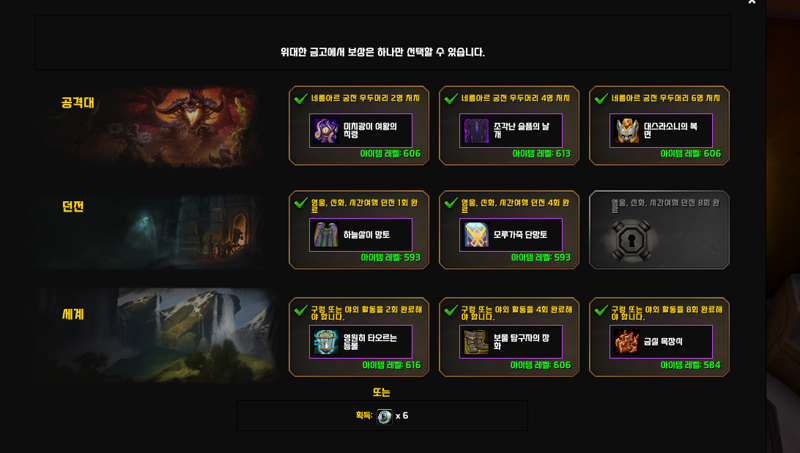
Task: Select the 하늘살이 망토 cloak icon
Action: (x=326, y=235)
